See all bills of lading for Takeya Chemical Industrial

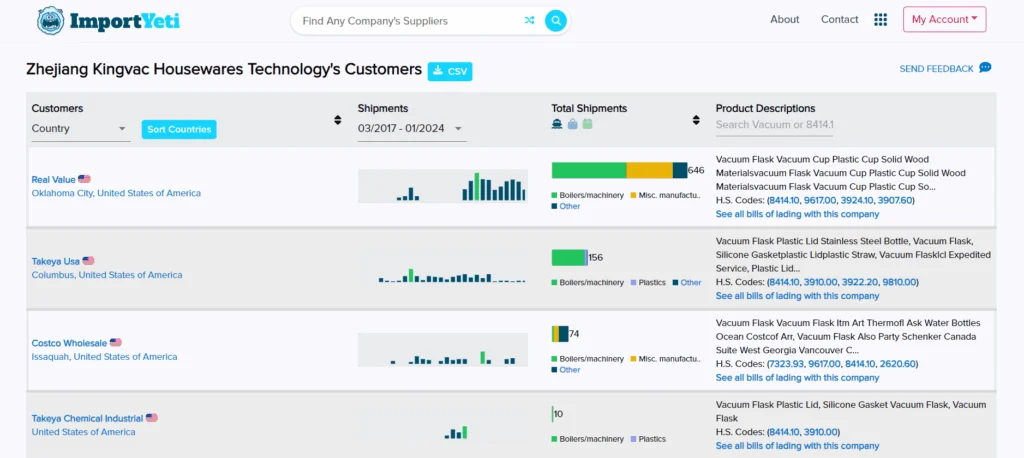797,446
